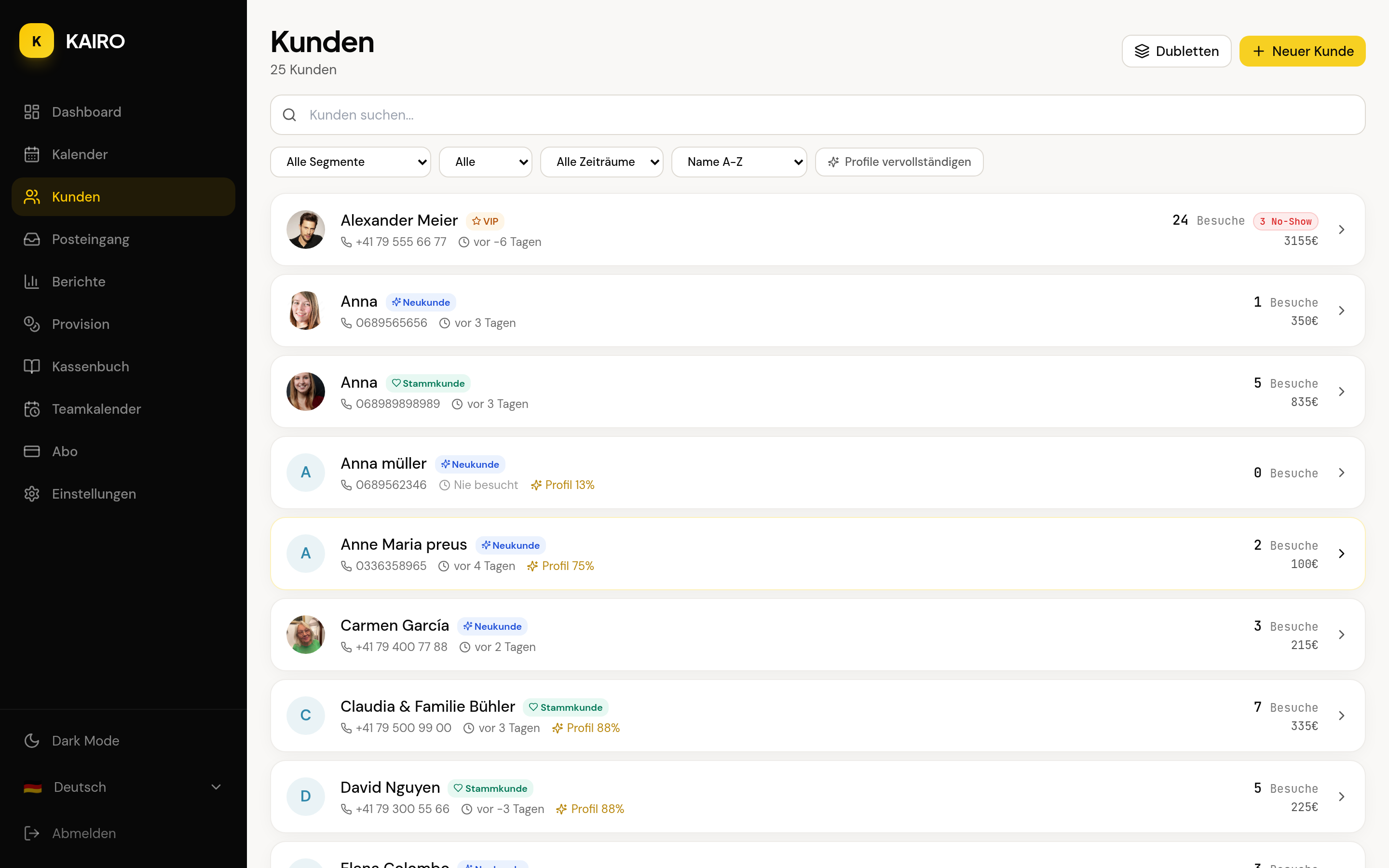Click the Stammkunde badge on Anna
The image size is (1389, 868).
click(x=428, y=383)
